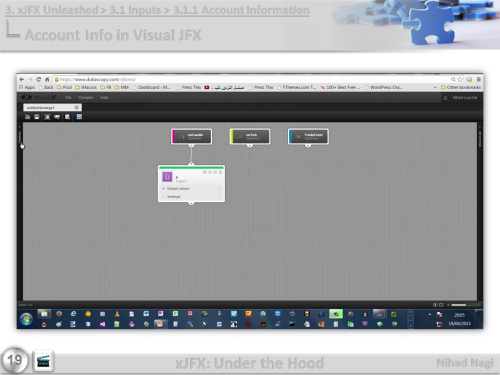Screen dimensions: 500x375
Task: Click the Nihad LogOut link
Action: (465, 97)
